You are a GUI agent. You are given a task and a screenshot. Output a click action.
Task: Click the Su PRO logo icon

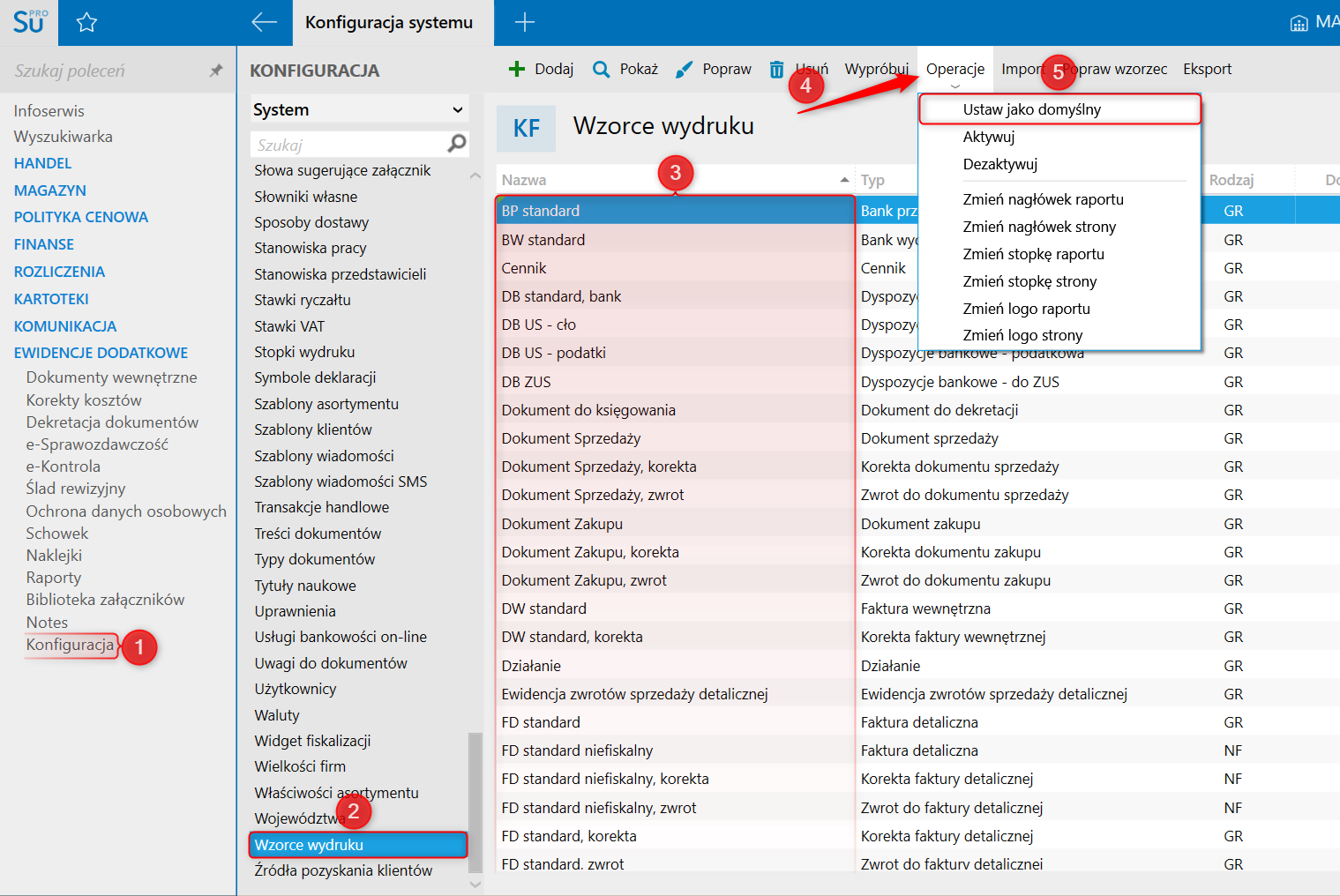29,22
